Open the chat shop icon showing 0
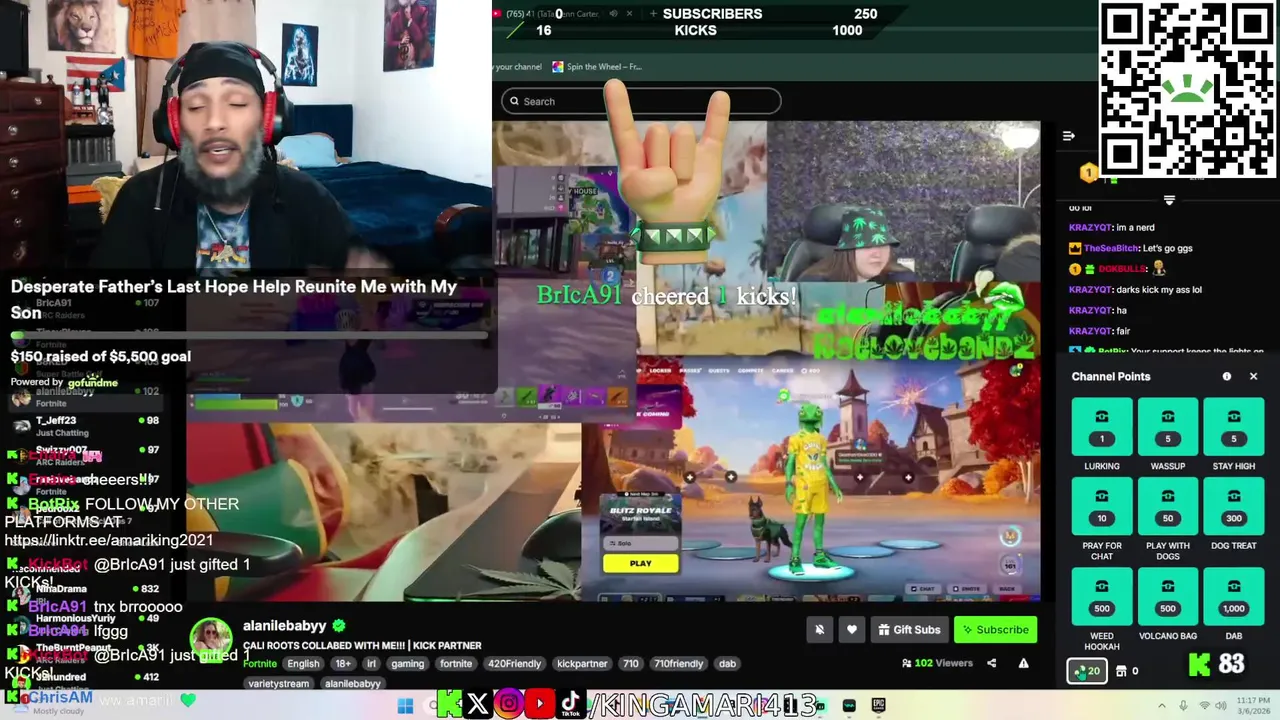Viewport: 1280px width, 720px height. 1127,671
